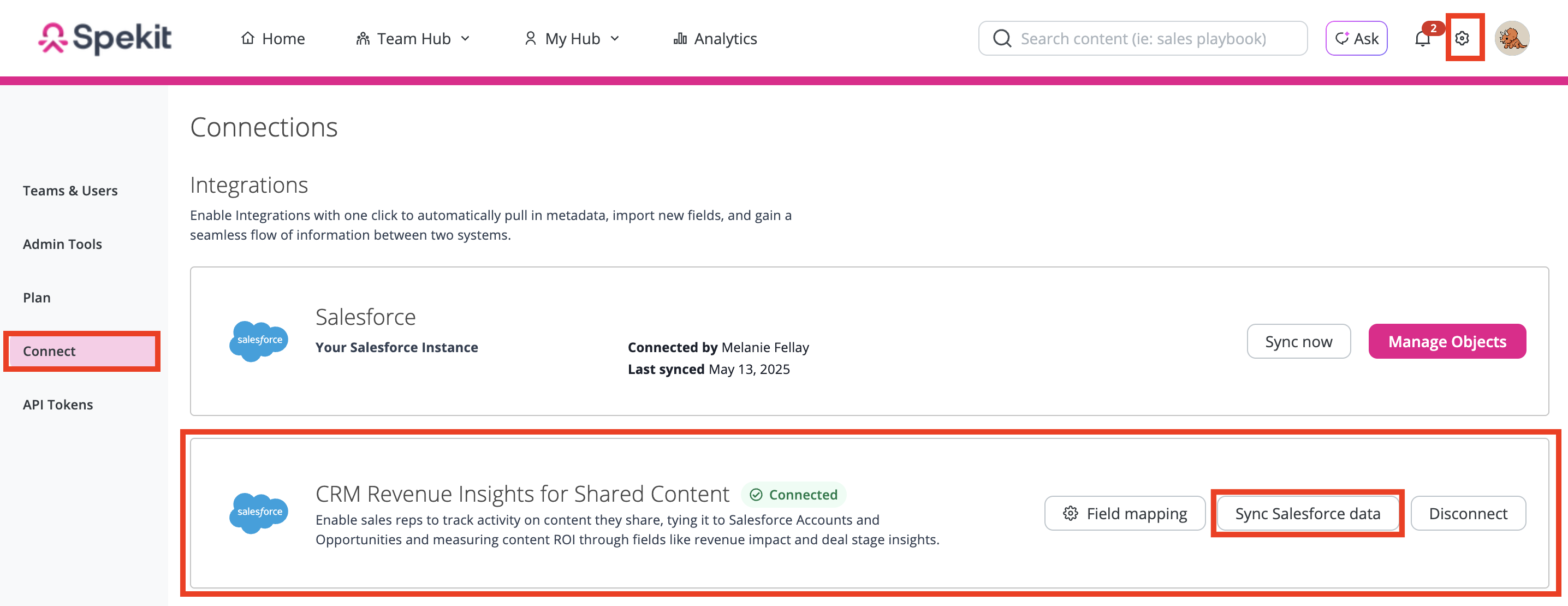Focus the Search content field
Image resolution: width=1568 pixels, height=606 pixels.
pyautogui.click(x=1143, y=38)
